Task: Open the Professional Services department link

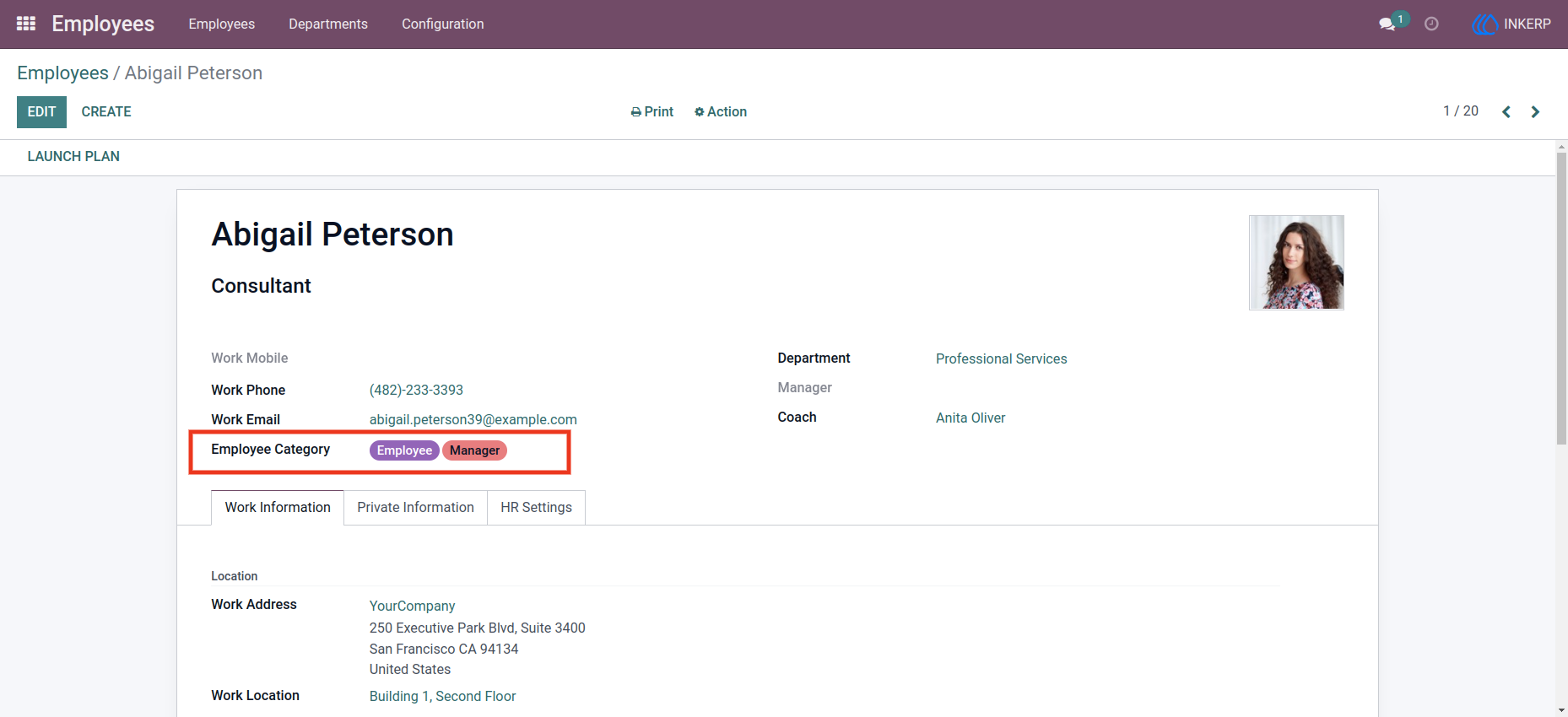Action: 1001,359
